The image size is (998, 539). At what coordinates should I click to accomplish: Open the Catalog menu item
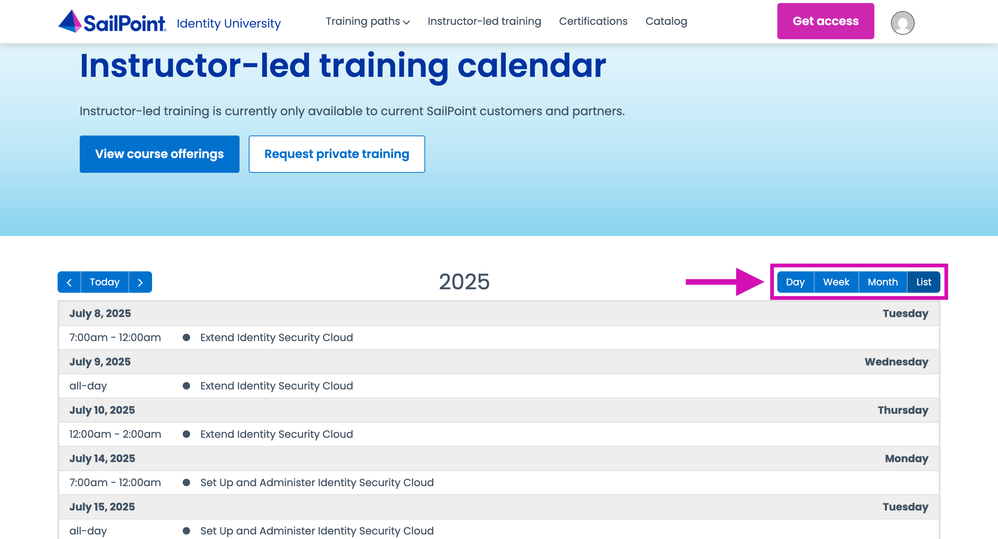(x=666, y=21)
